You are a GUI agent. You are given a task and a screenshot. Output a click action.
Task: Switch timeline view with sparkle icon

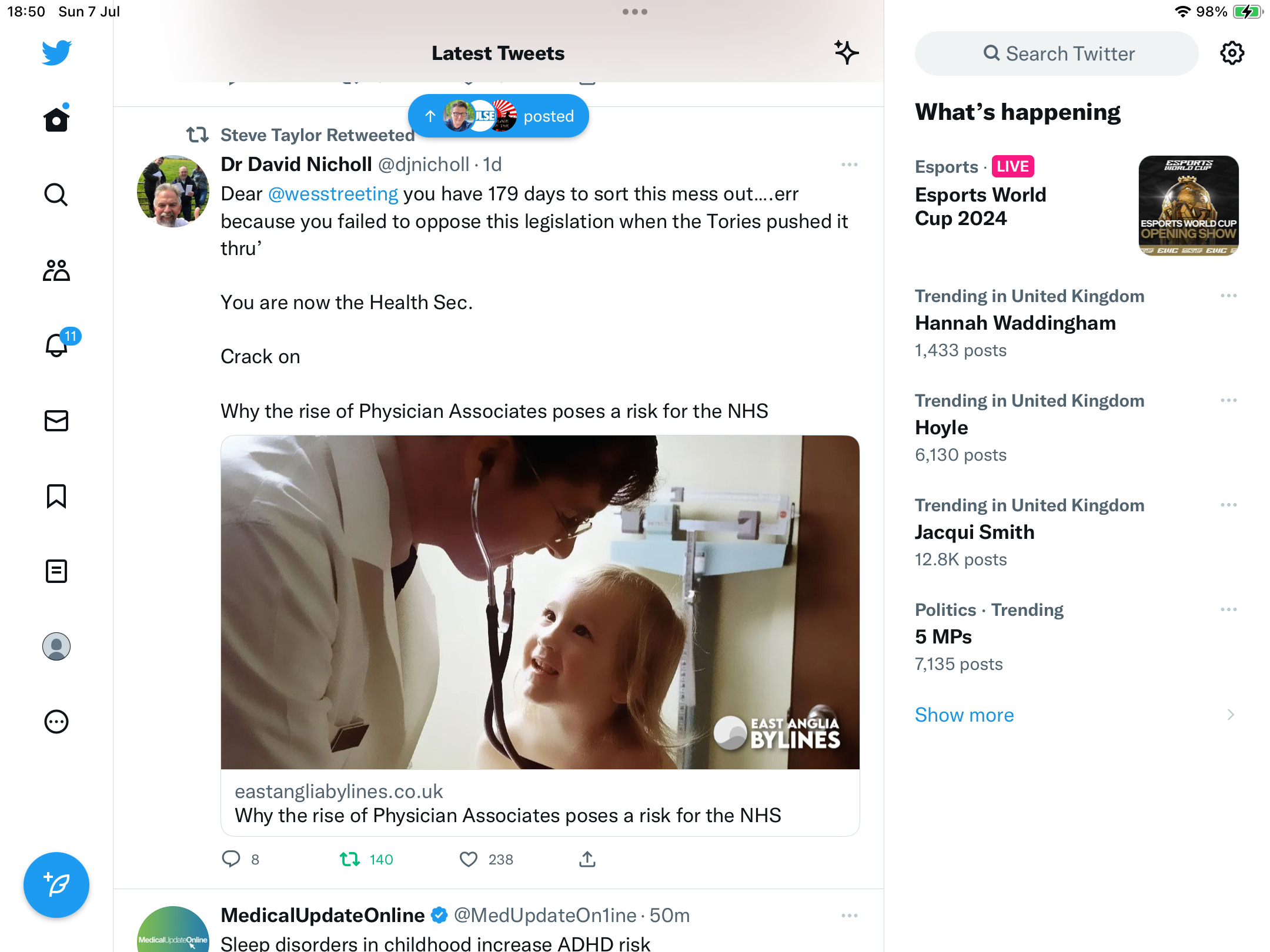[x=846, y=53]
